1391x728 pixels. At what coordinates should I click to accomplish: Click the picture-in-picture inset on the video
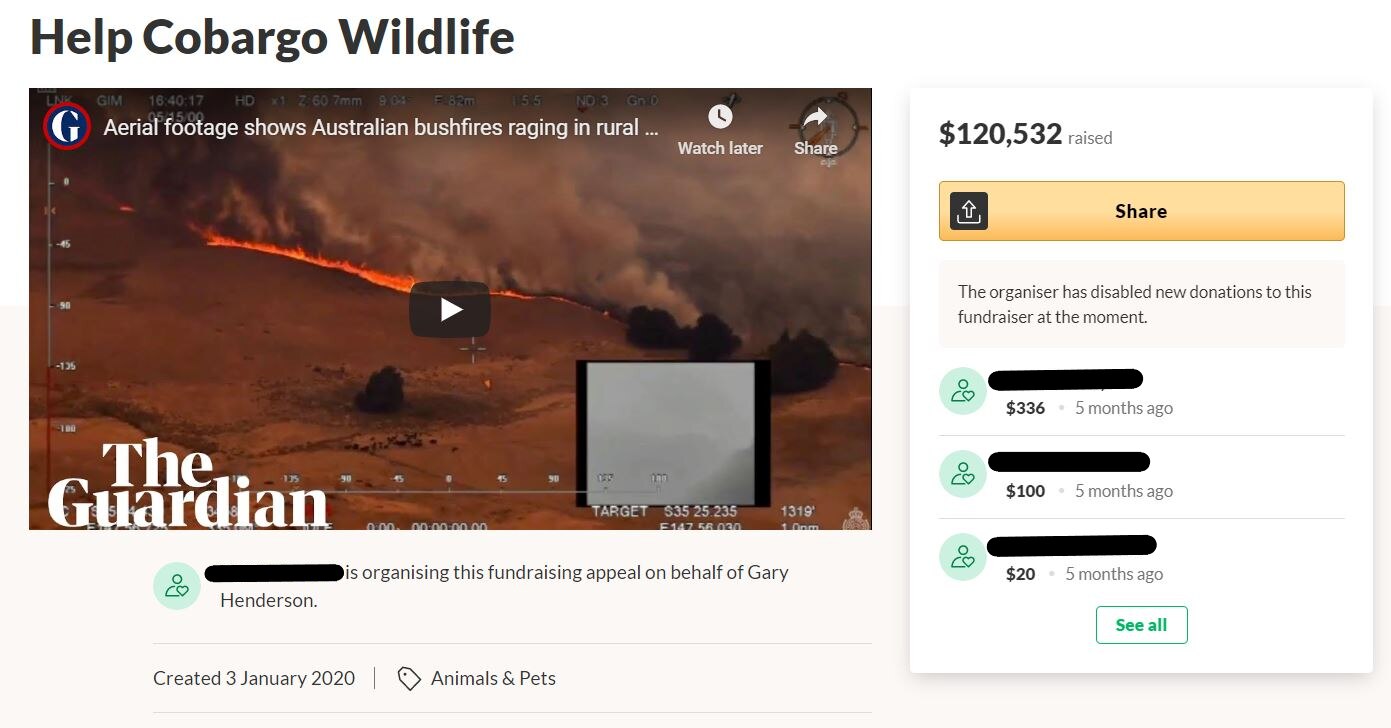(672, 434)
